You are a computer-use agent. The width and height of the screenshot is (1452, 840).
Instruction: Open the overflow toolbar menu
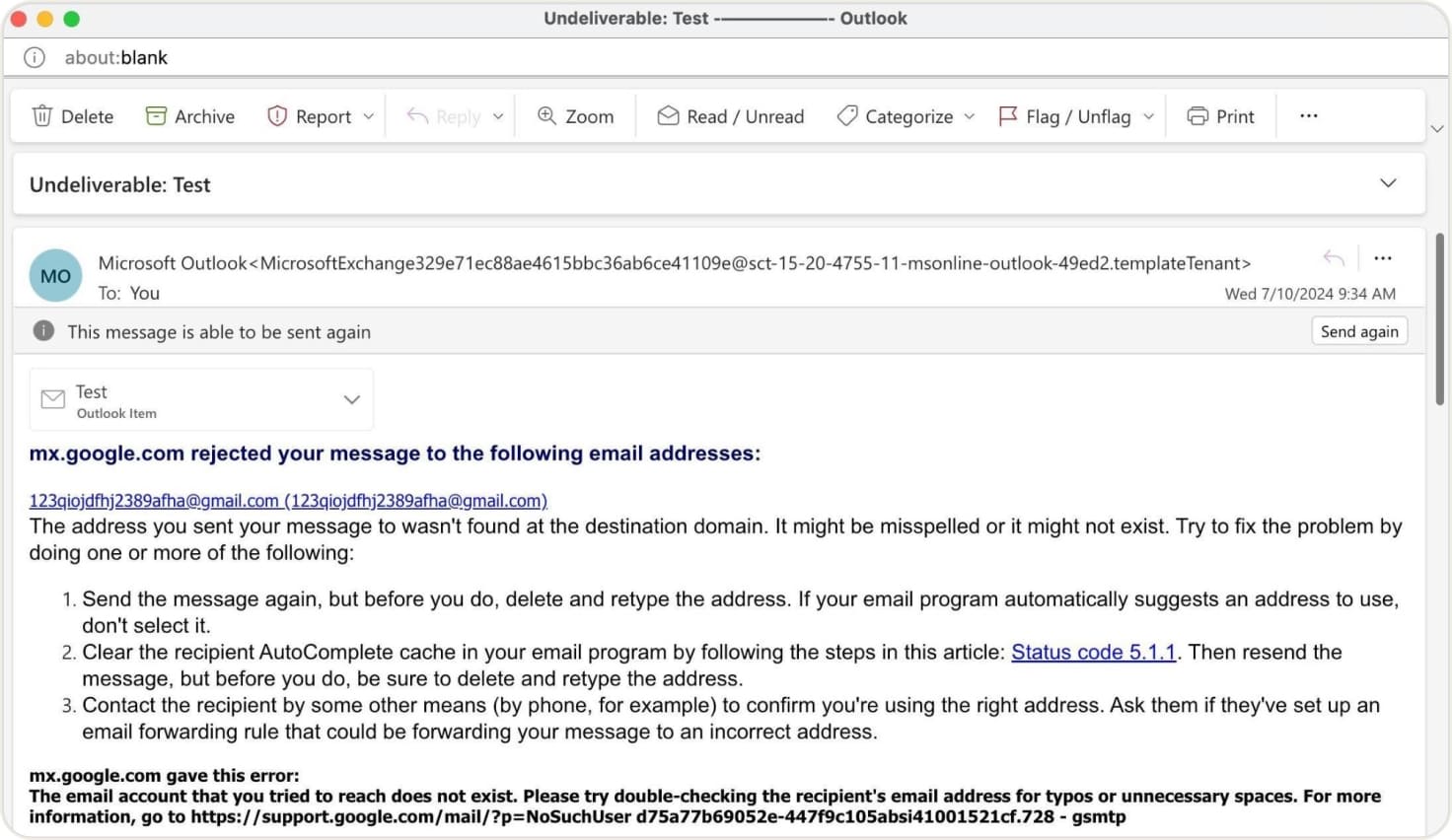tap(1308, 115)
